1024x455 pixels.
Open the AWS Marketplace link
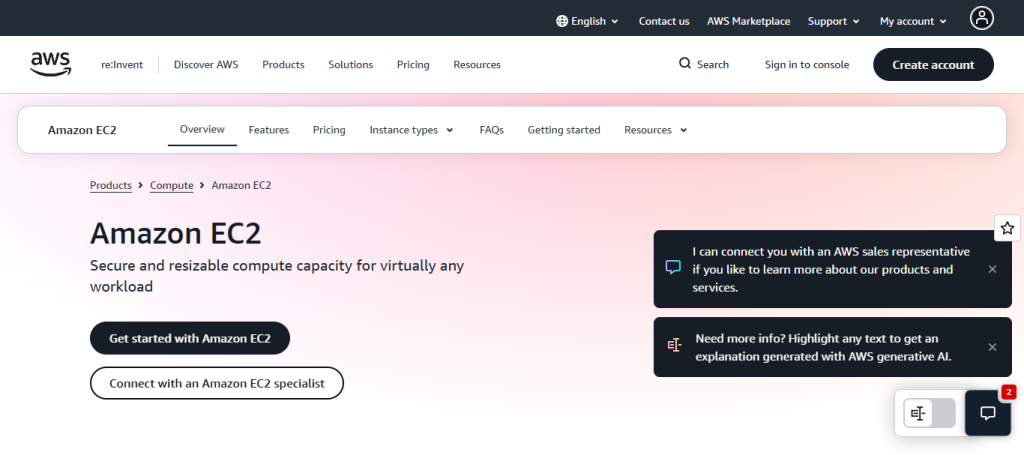pyautogui.click(x=748, y=21)
